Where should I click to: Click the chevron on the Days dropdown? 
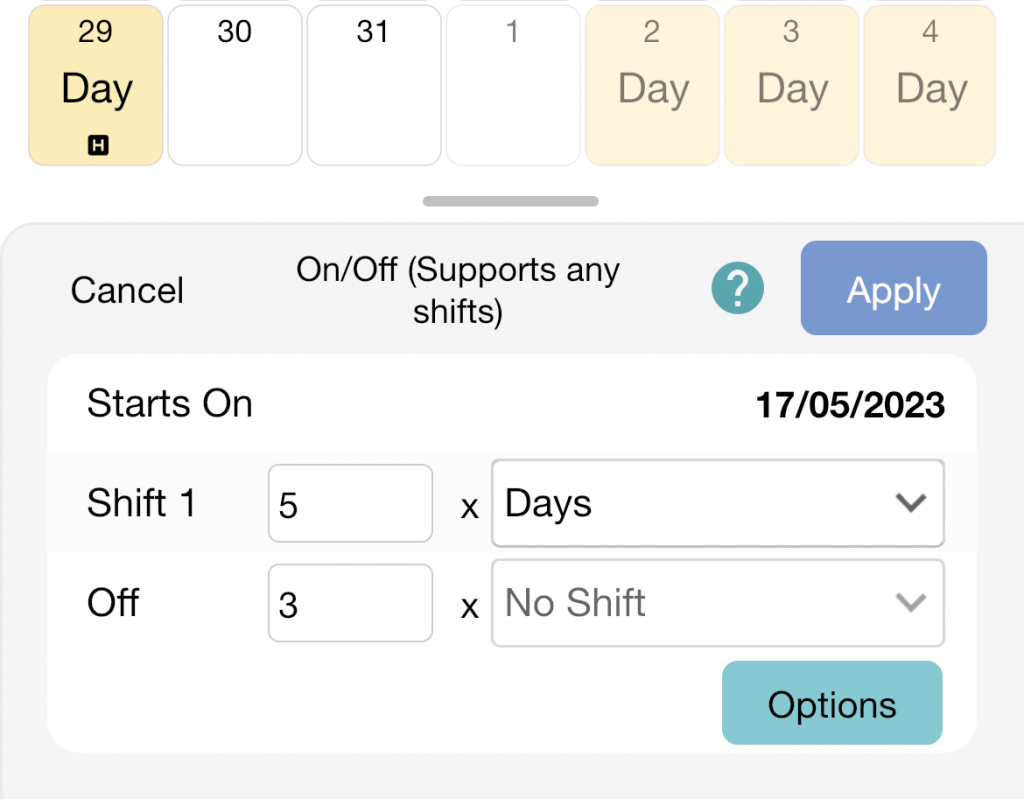point(911,503)
